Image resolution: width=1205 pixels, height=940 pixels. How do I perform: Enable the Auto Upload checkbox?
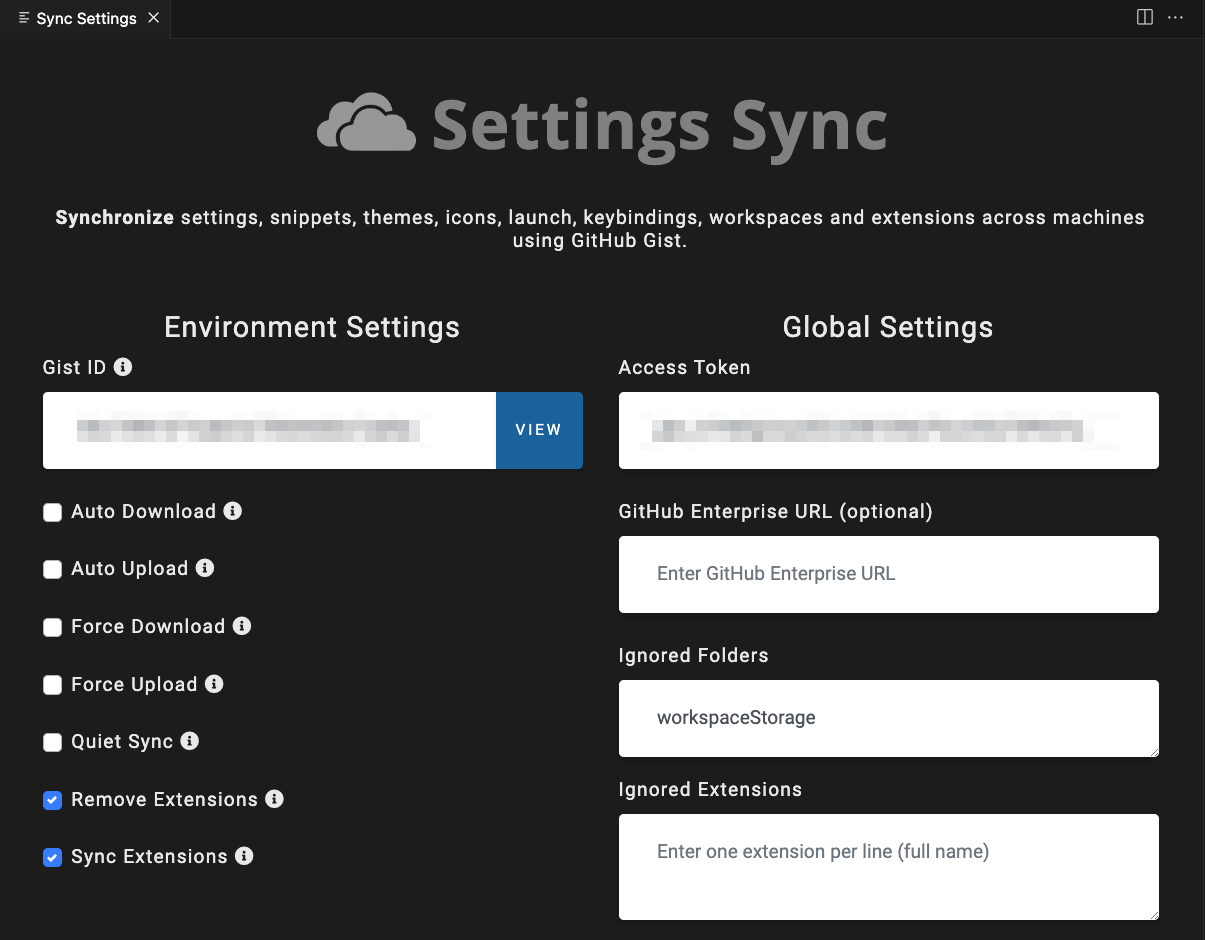pos(52,570)
